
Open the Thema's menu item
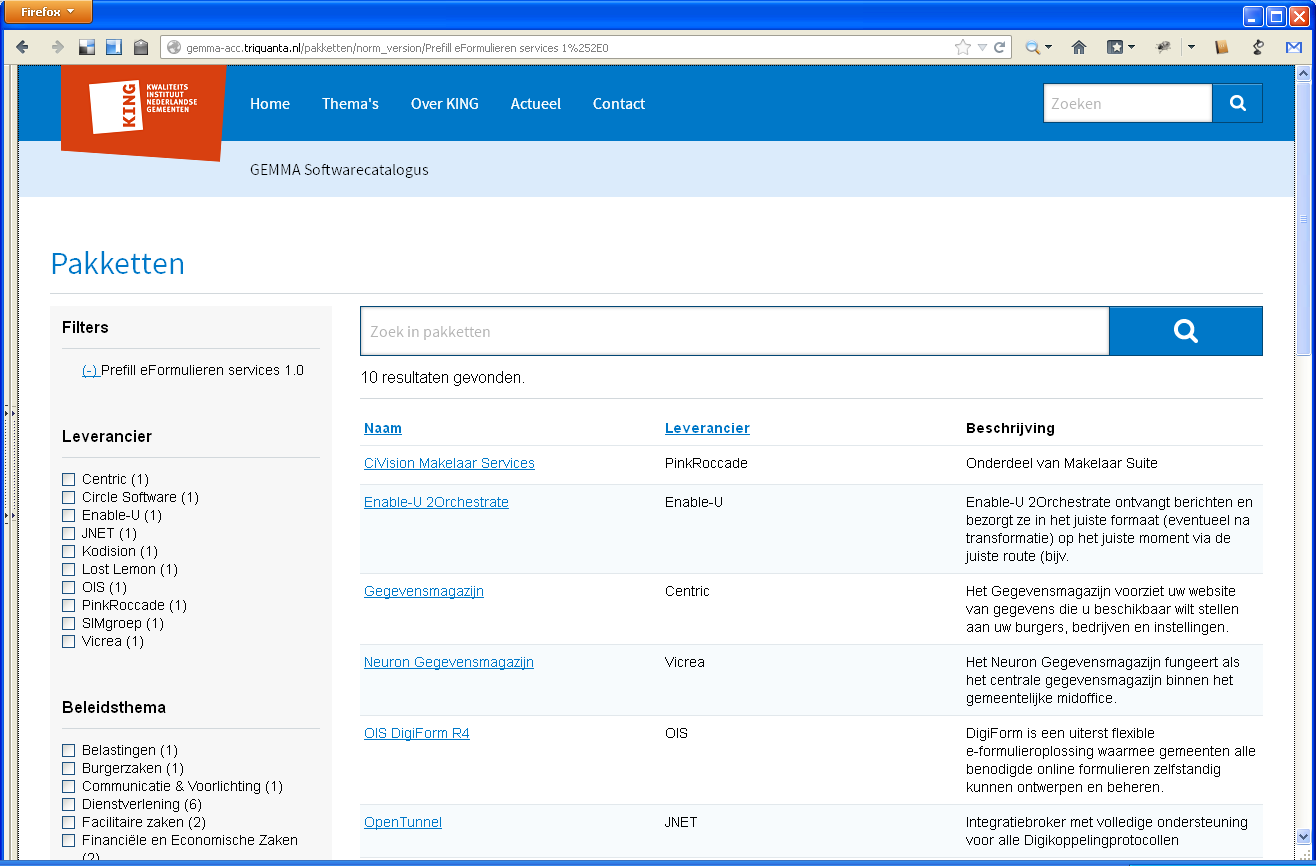coord(350,104)
